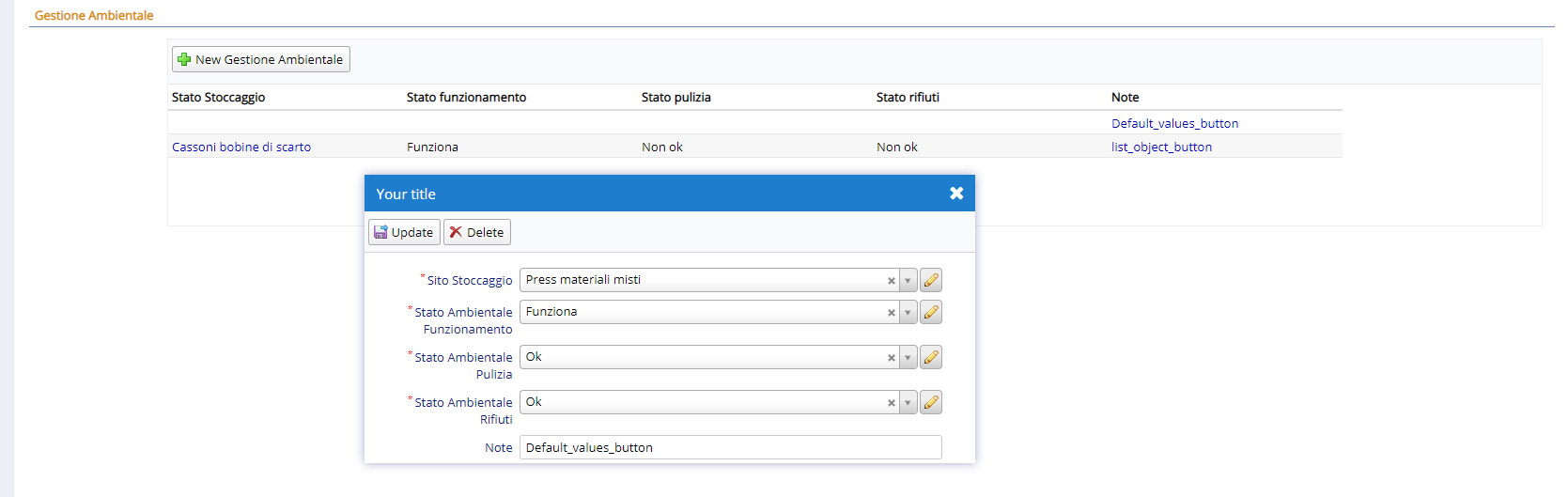Clear the Stato Ambientale Pulizia value with x
Screen dimensions: 1568x497
892,358
